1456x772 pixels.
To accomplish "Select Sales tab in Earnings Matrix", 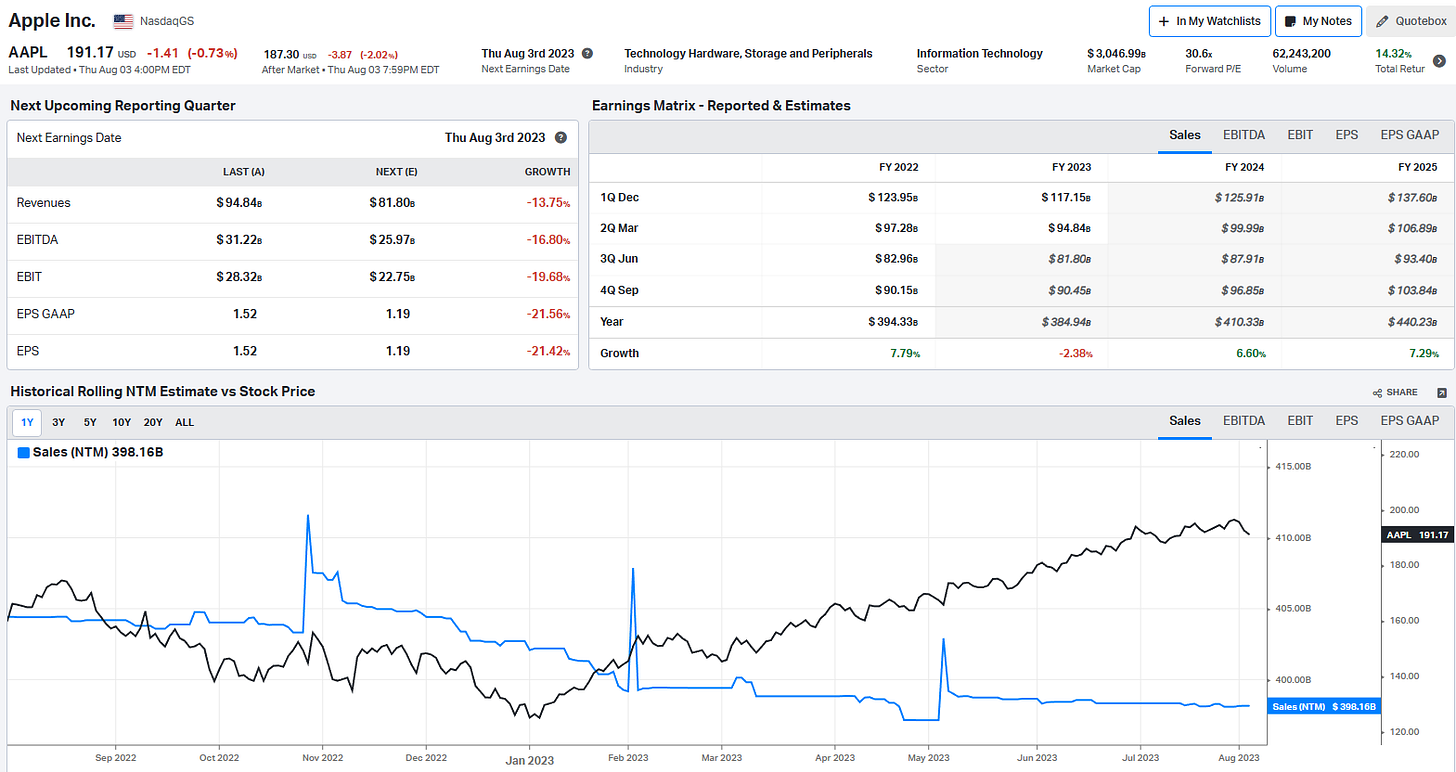I will coord(1185,135).
